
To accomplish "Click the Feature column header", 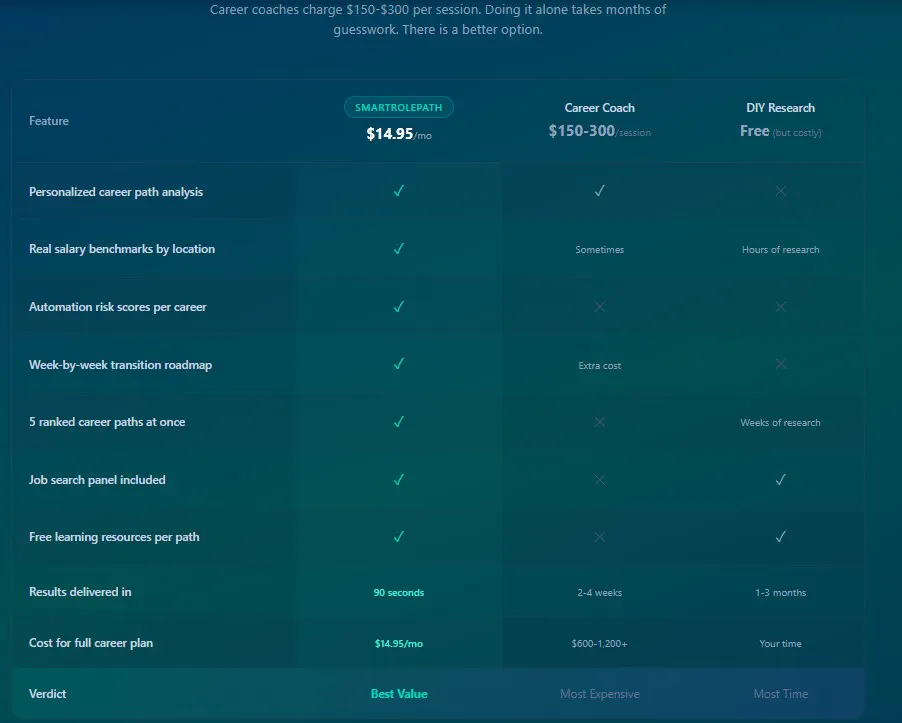I will point(49,121).
